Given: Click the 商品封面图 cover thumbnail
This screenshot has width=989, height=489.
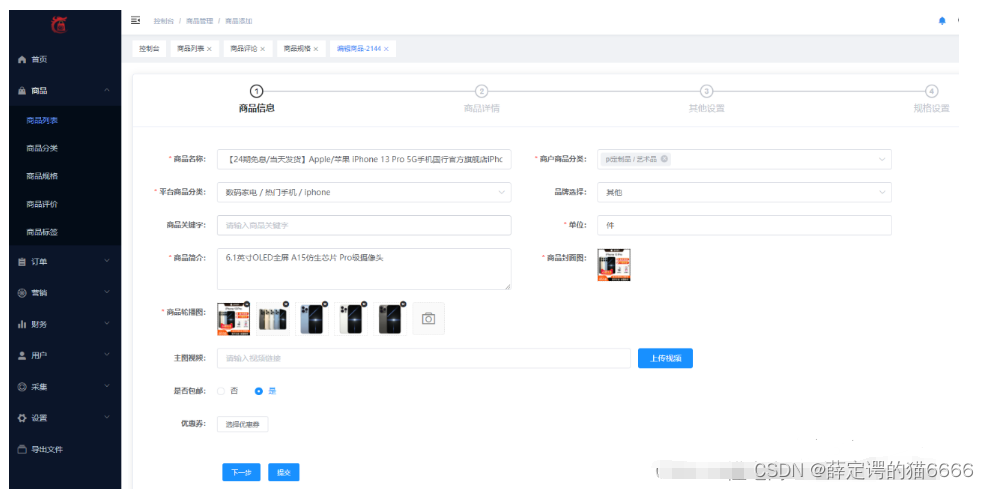Looking at the screenshot, I should pyautogui.click(x=614, y=265).
